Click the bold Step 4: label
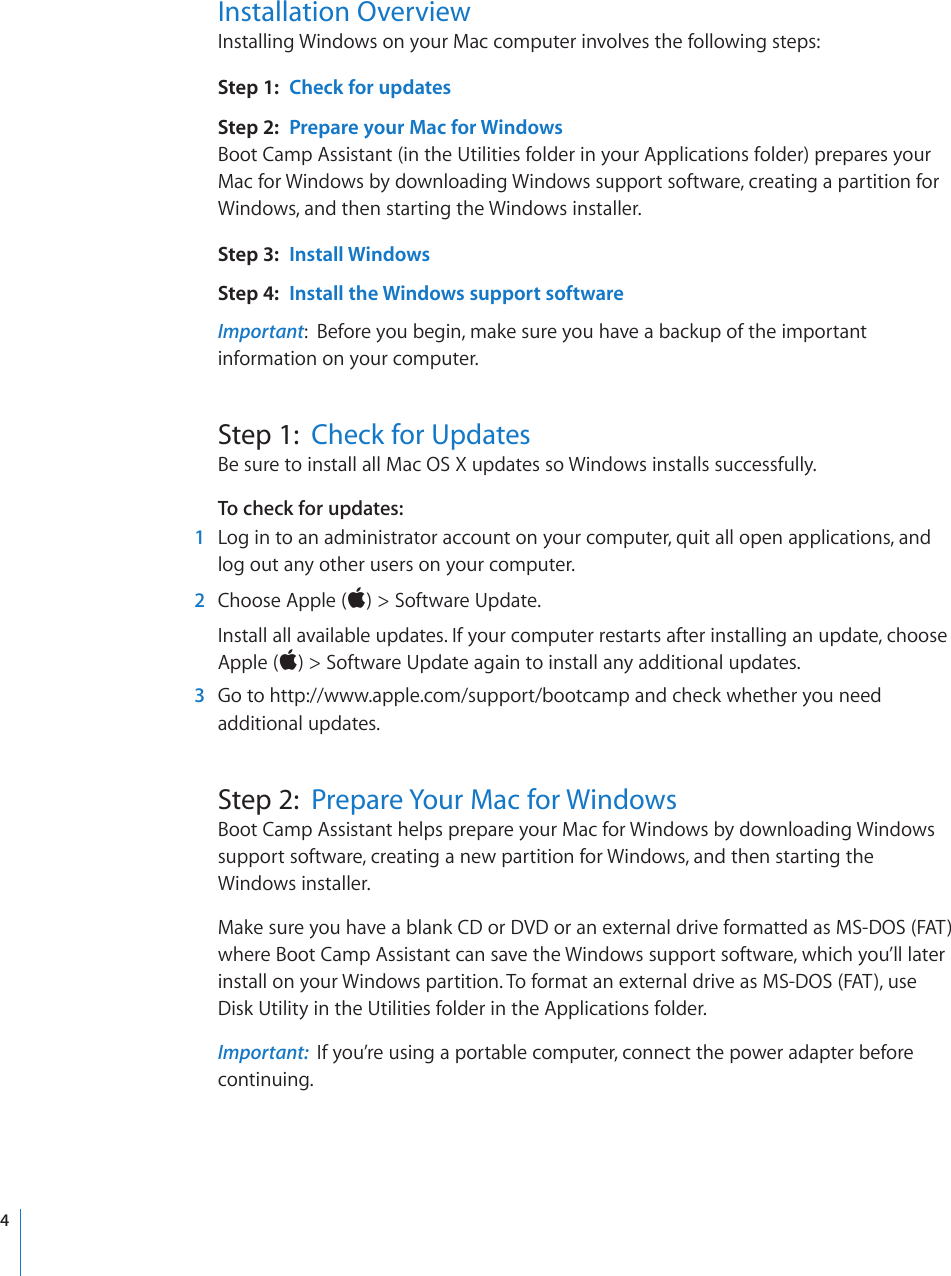 pyautogui.click(x=248, y=293)
